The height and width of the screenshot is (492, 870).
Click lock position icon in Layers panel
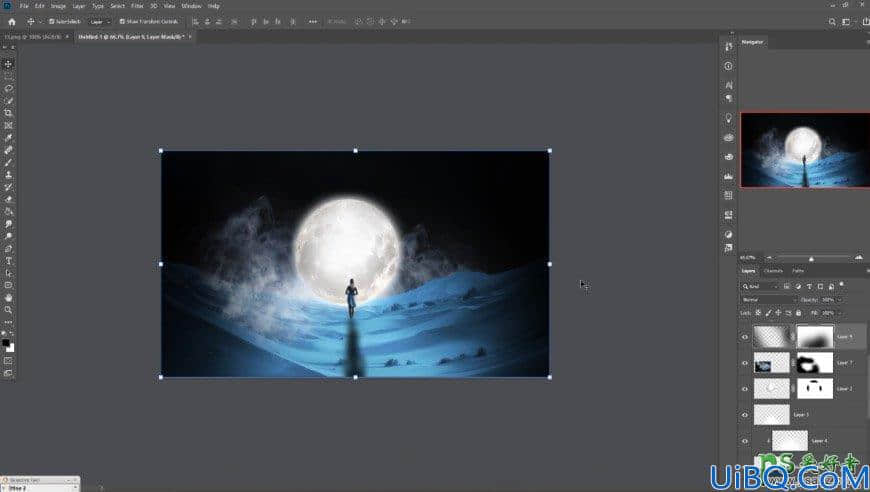pos(778,313)
